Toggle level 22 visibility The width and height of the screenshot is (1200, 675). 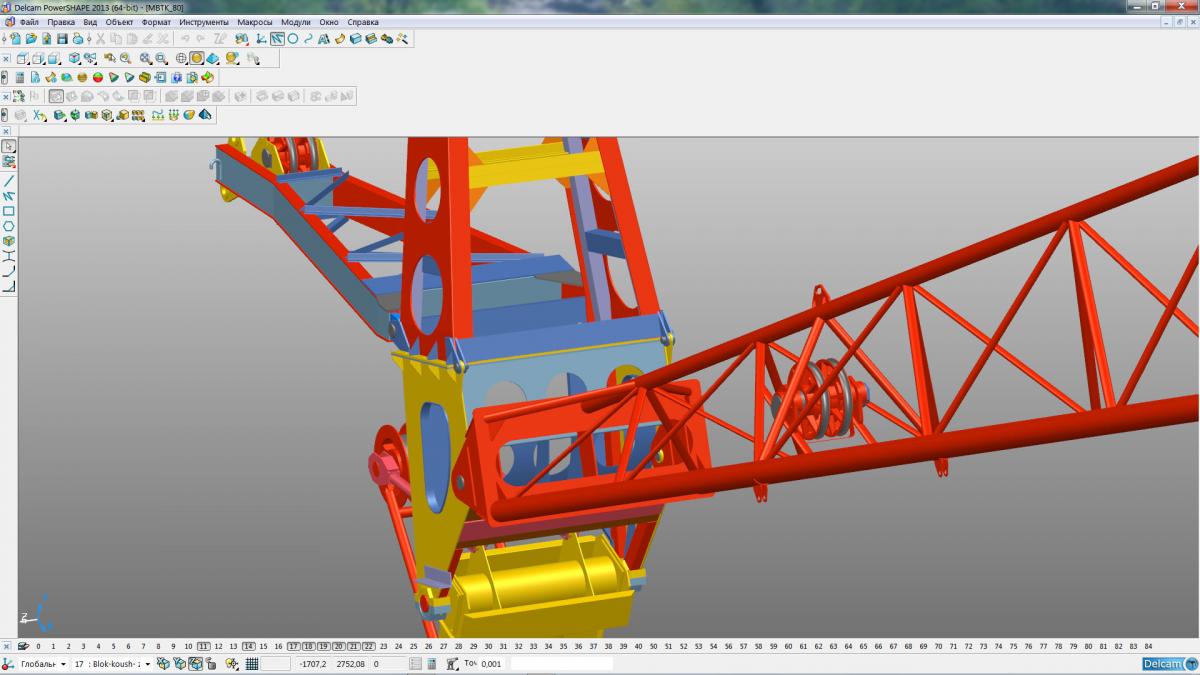(x=368, y=646)
